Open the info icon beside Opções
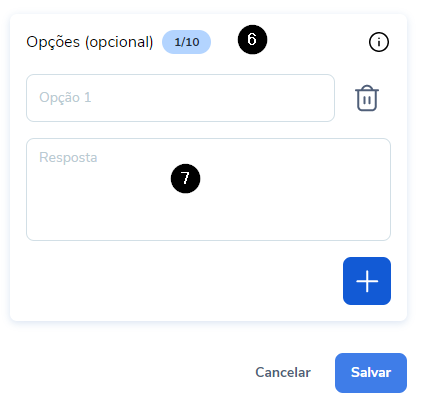Image resolution: width=422 pixels, height=404 pixels. [x=379, y=42]
